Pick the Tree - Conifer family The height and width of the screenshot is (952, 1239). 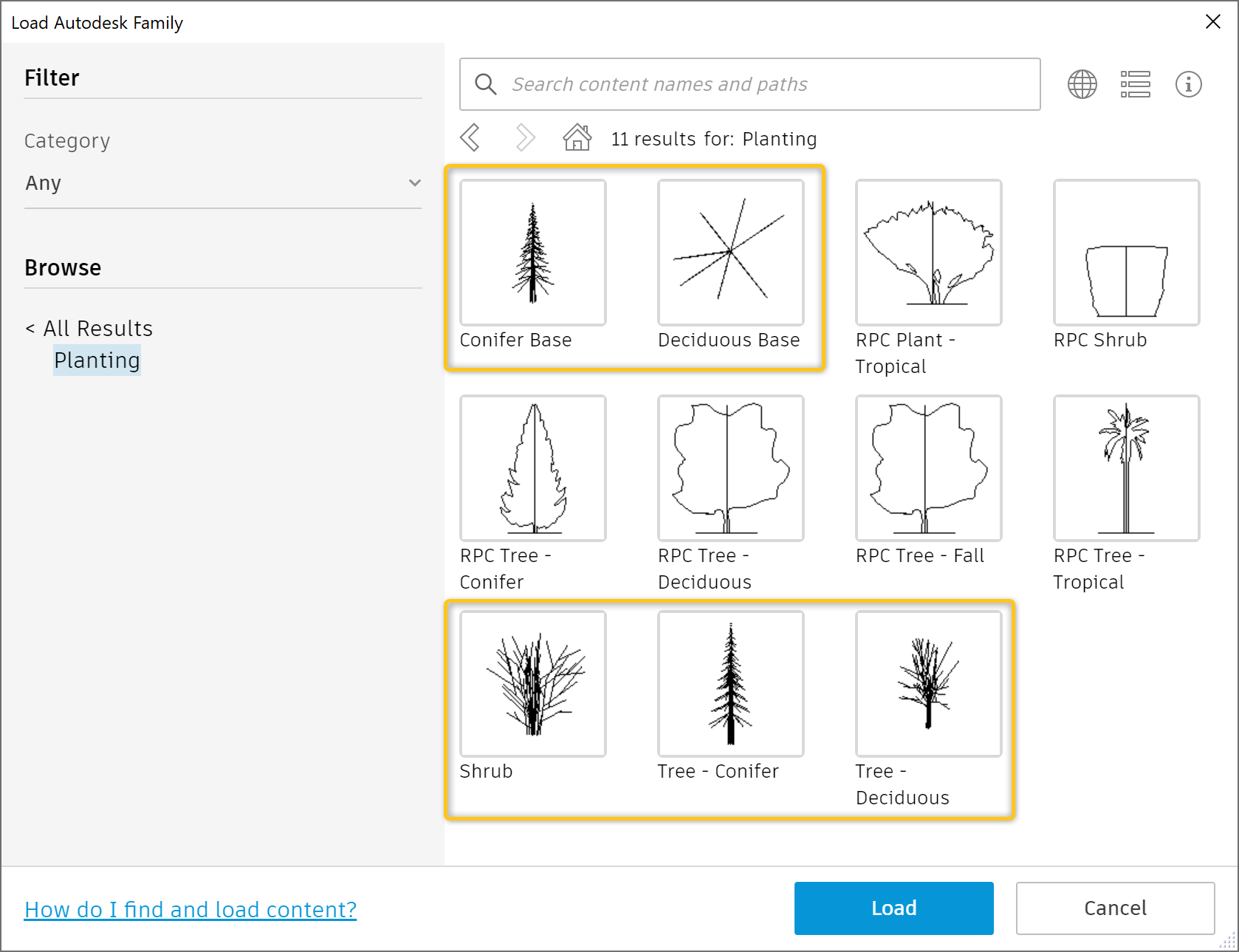coord(730,683)
